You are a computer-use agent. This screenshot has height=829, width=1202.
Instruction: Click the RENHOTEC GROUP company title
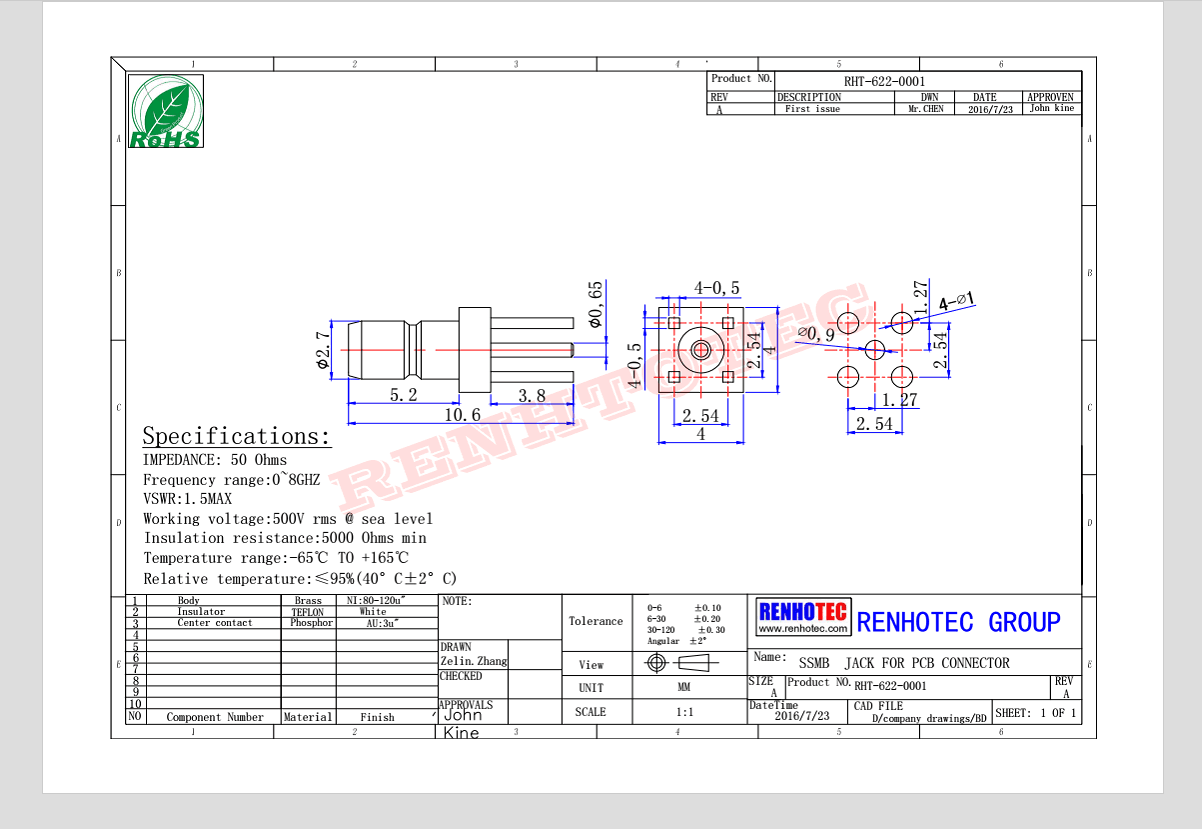coord(958,622)
